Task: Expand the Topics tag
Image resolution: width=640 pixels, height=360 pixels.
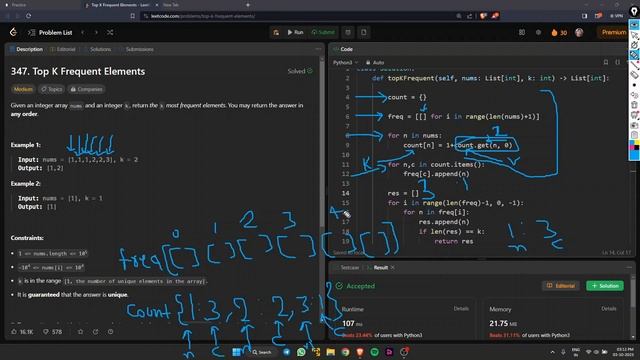Action: click(52, 89)
